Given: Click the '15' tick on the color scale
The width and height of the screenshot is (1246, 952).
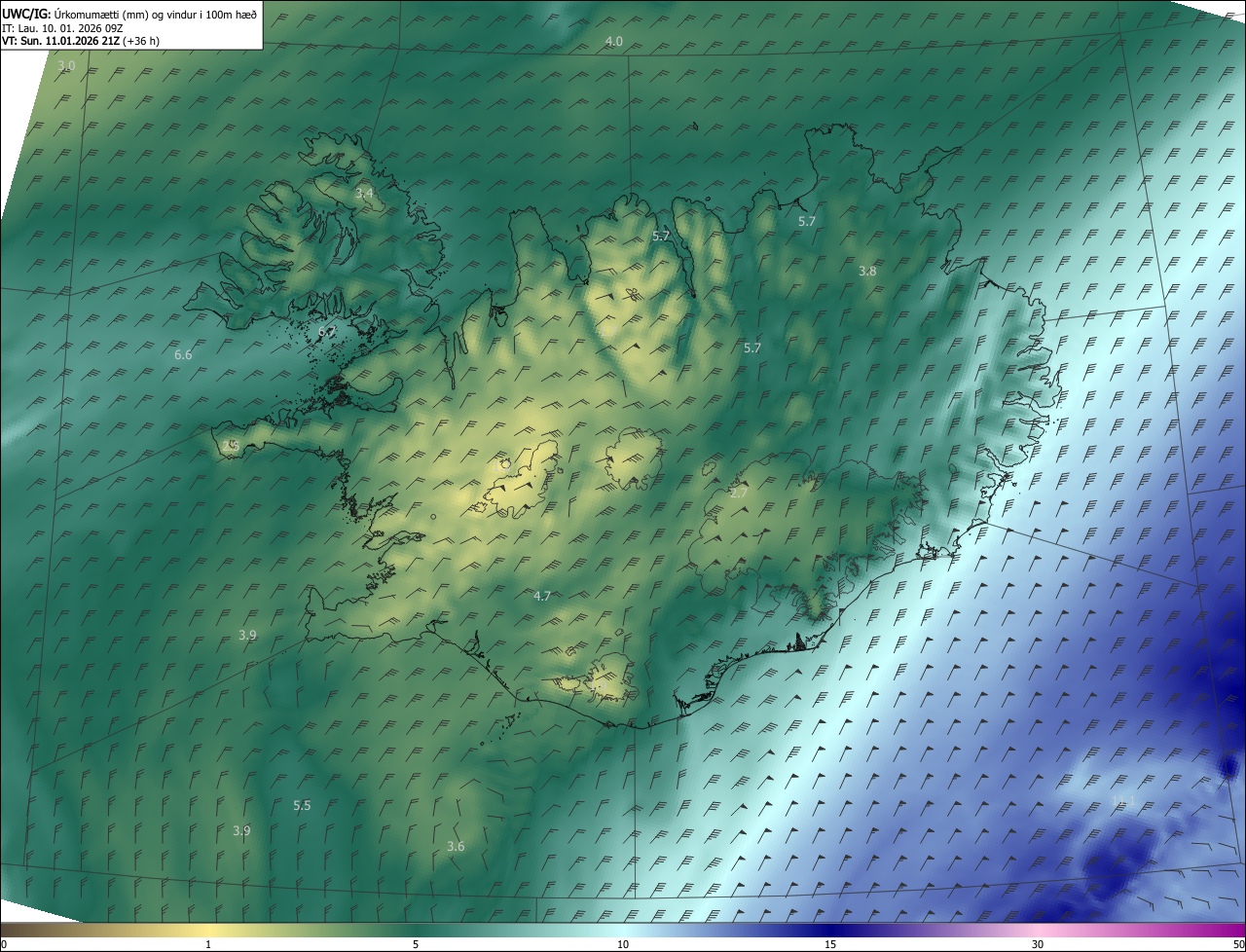Looking at the screenshot, I should [830, 945].
